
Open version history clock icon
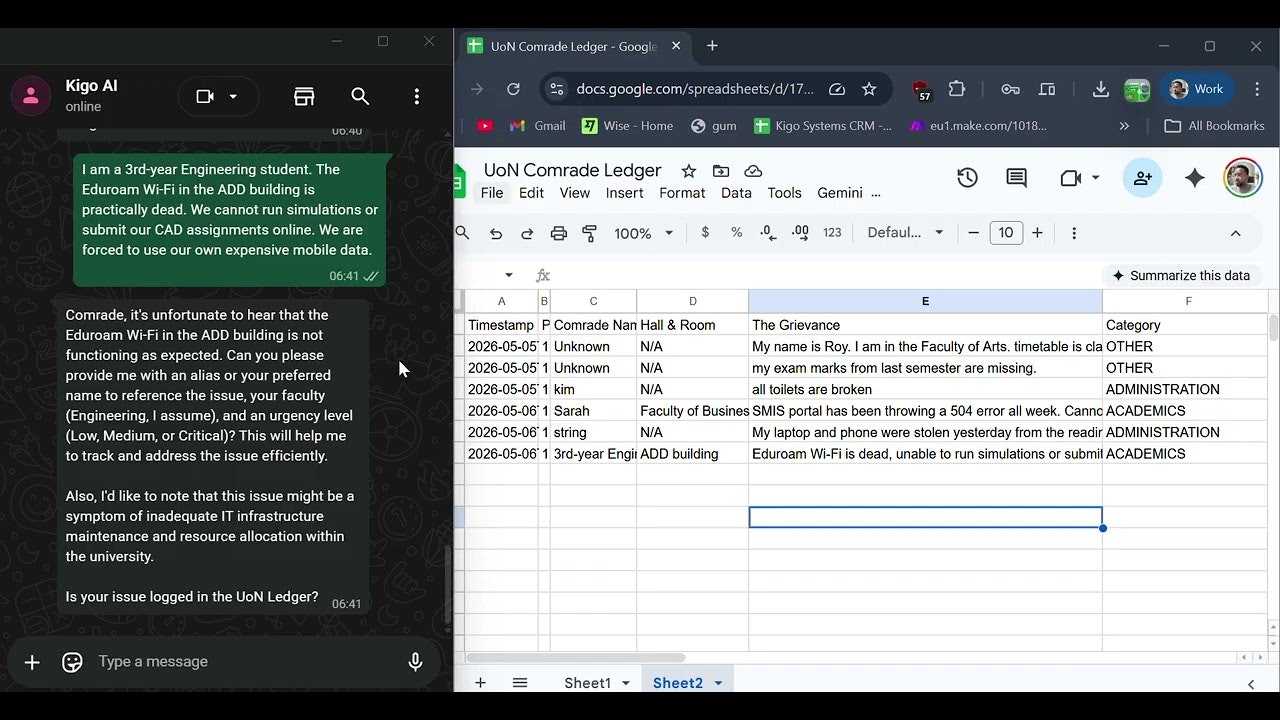click(x=967, y=178)
